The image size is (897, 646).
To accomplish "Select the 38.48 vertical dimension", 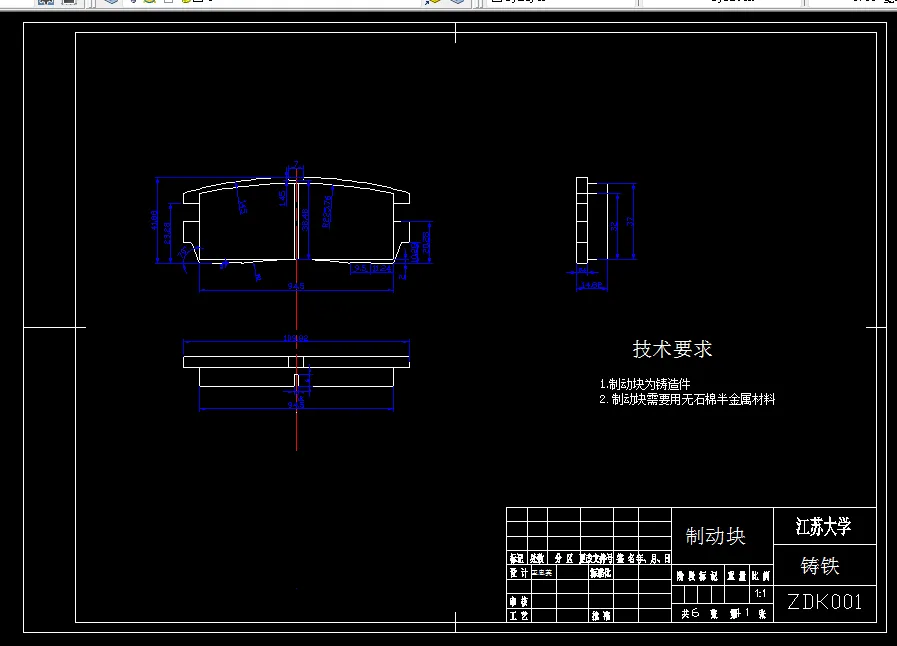I will (x=305, y=220).
